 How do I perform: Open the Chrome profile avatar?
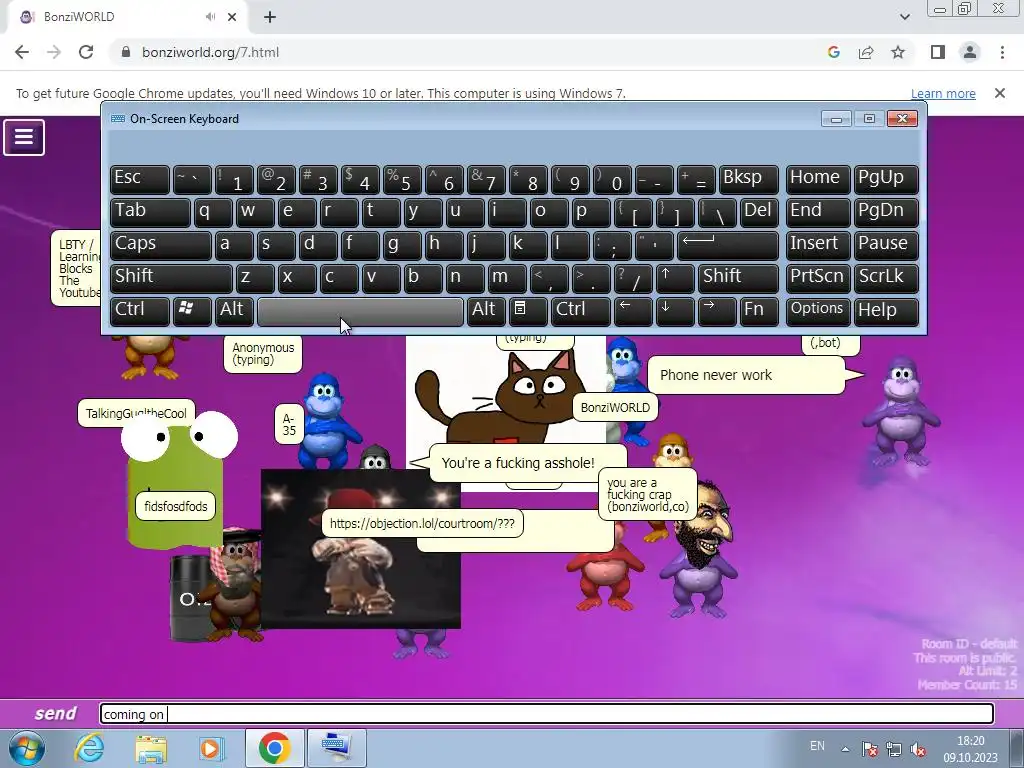[970, 52]
